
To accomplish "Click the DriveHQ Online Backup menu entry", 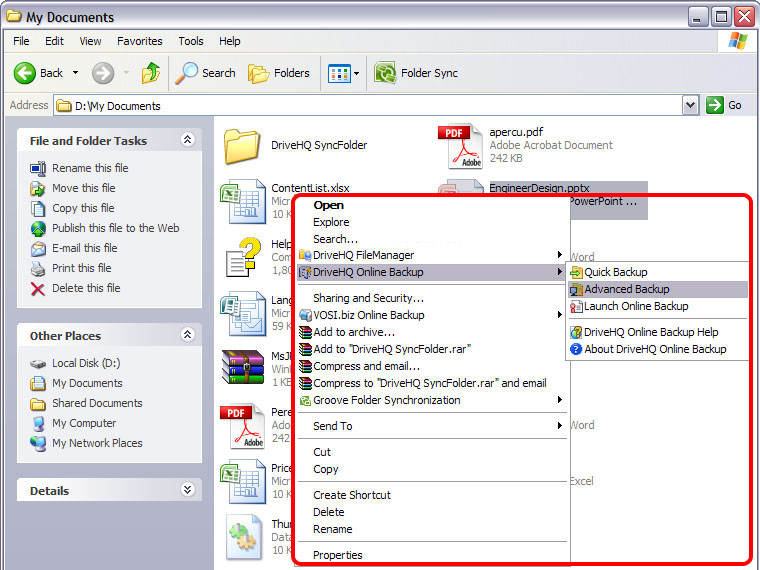I will coord(431,272).
